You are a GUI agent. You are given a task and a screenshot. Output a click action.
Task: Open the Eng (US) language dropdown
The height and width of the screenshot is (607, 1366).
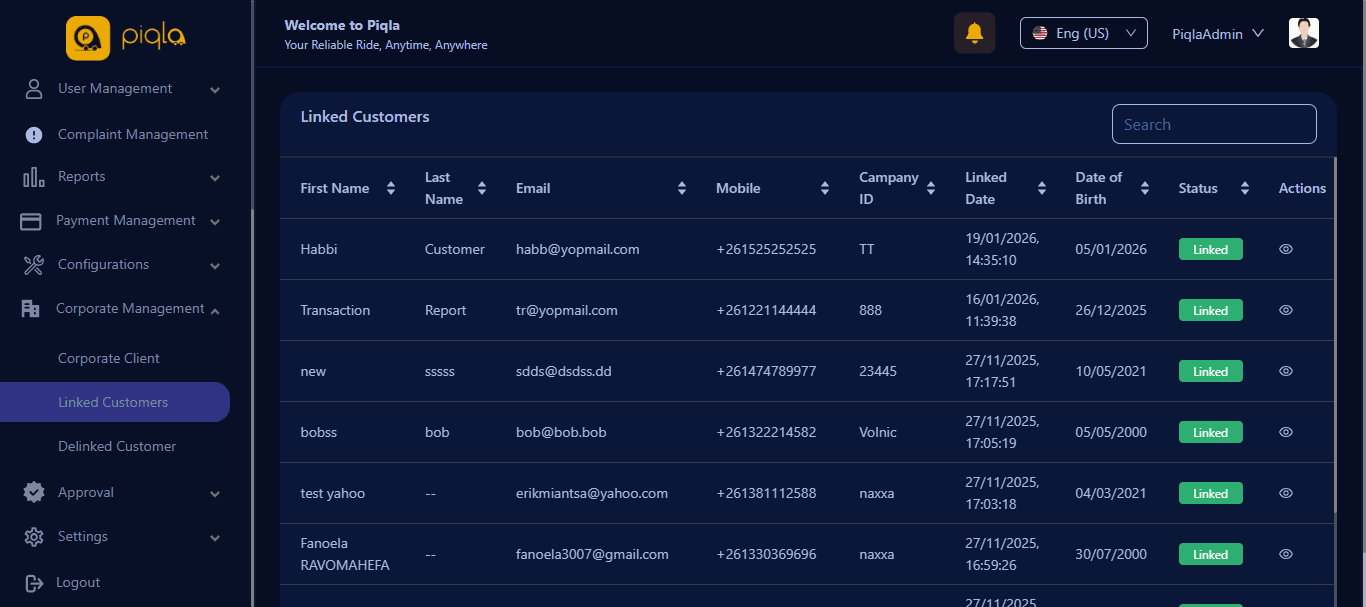point(1083,33)
